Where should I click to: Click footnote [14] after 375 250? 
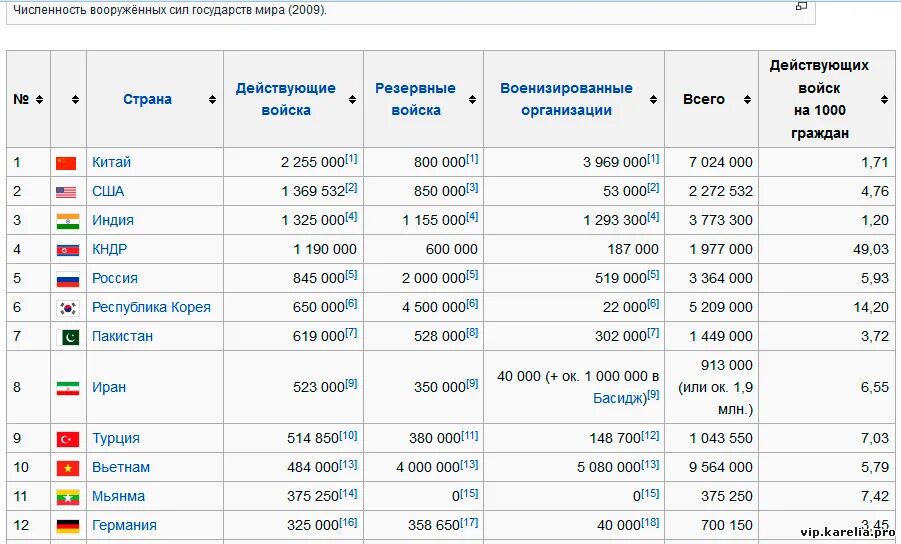click(348, 493)
